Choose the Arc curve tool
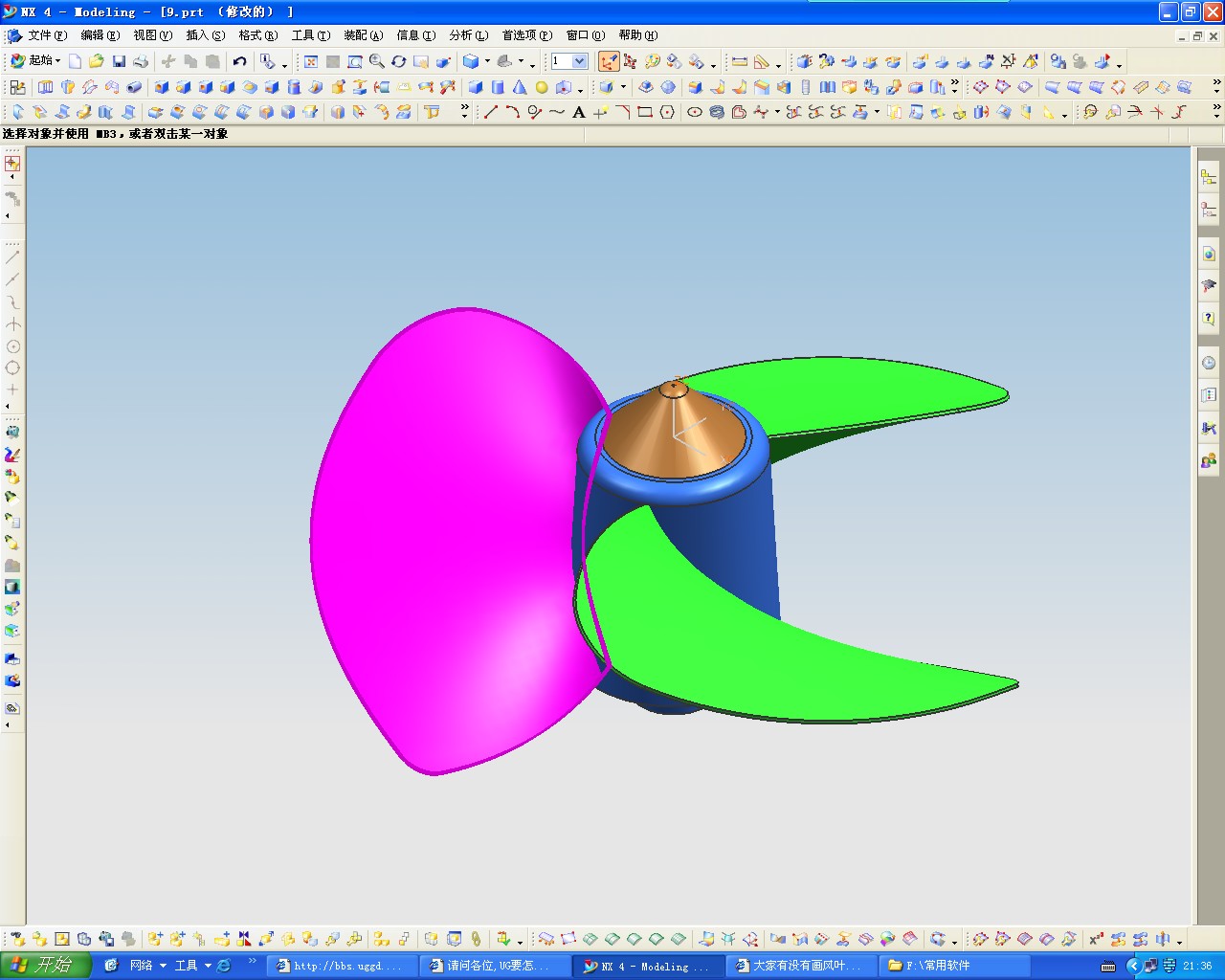The image size is (1225, 980). [513, 112]
